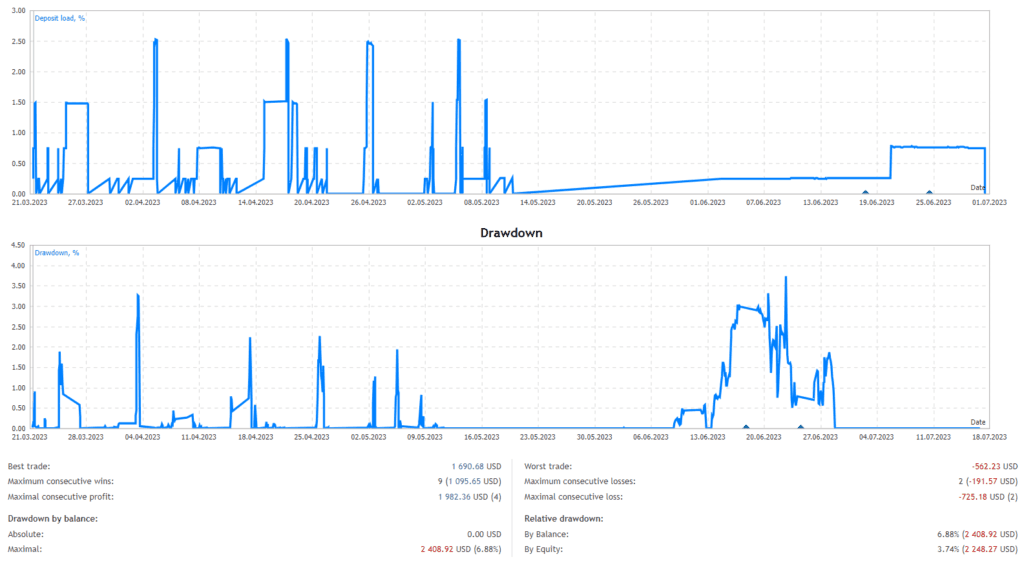Viewport: 1024px width, 561px height.
Task: Select the 18.07.2023 date on drawdown chart axis
Action: (987, 437)
